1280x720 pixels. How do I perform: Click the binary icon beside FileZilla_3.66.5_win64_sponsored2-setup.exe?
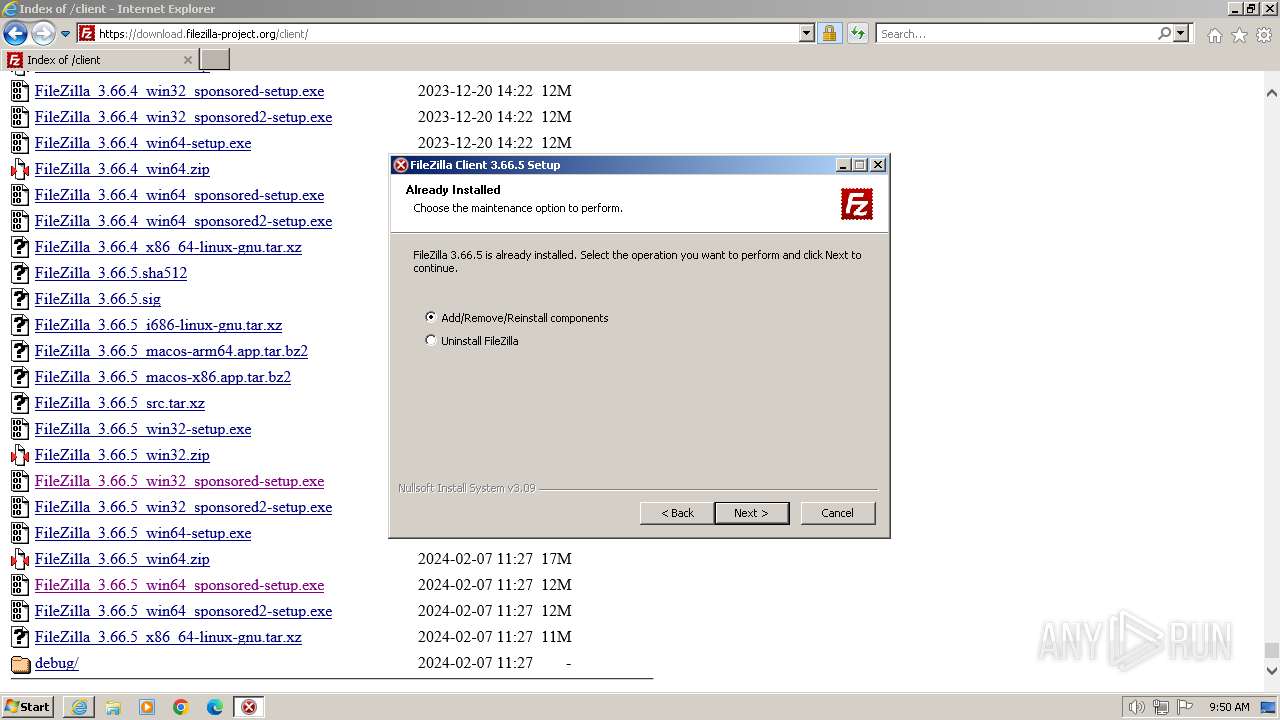[20, 611]
